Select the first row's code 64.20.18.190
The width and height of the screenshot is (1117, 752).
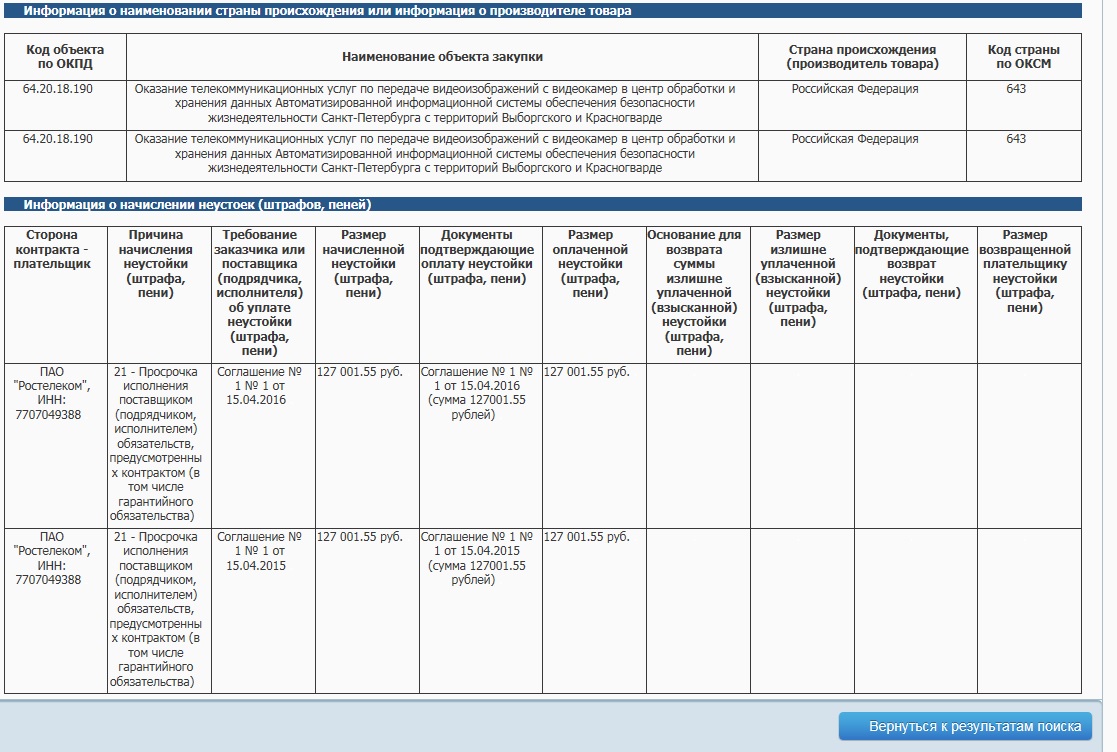point(58,89)
